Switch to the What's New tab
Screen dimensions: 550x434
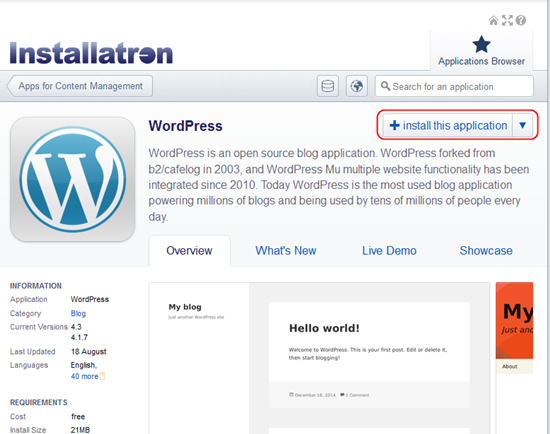click(286, 251)
